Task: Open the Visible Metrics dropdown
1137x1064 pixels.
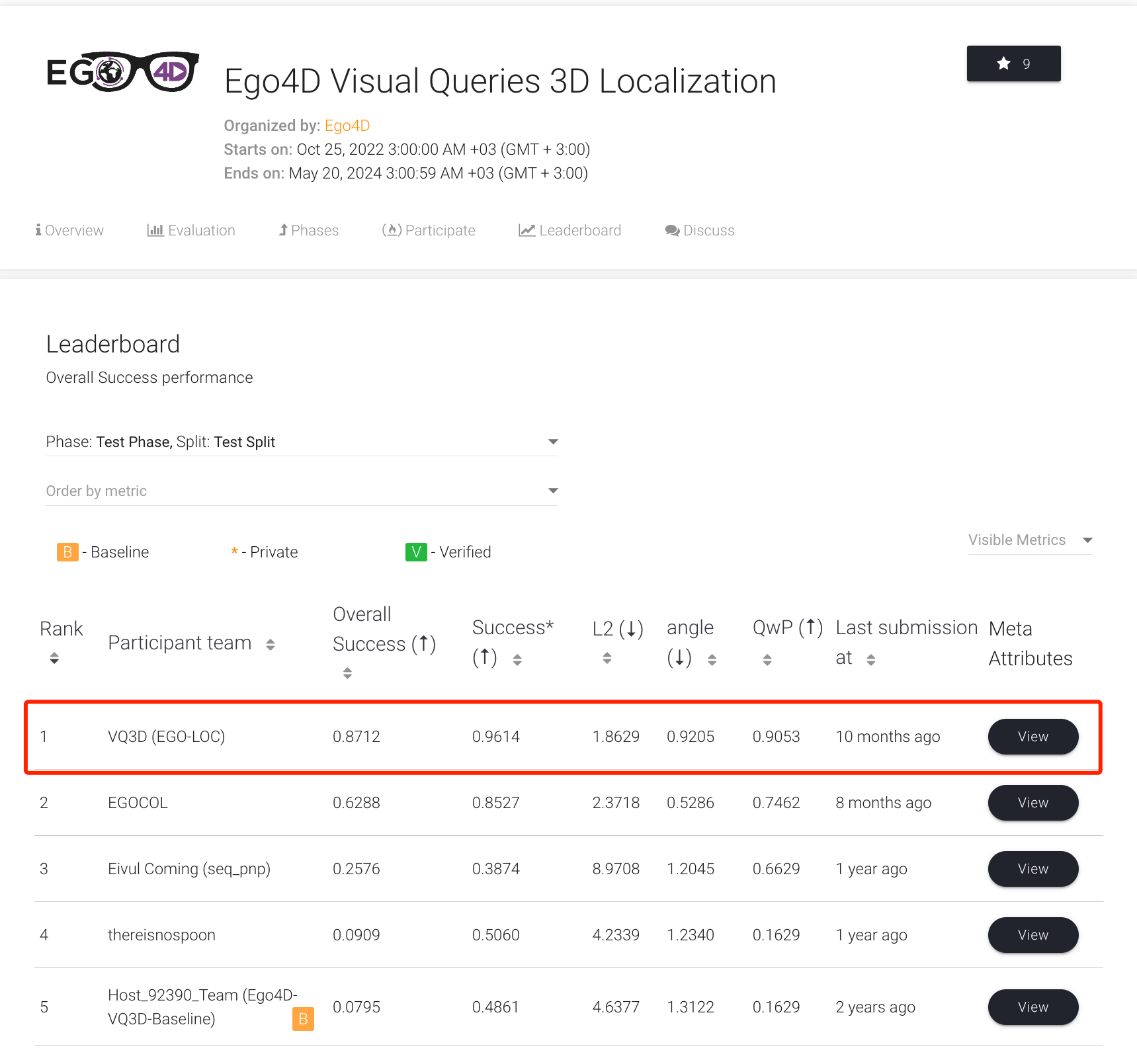Action: (1030, 540)
